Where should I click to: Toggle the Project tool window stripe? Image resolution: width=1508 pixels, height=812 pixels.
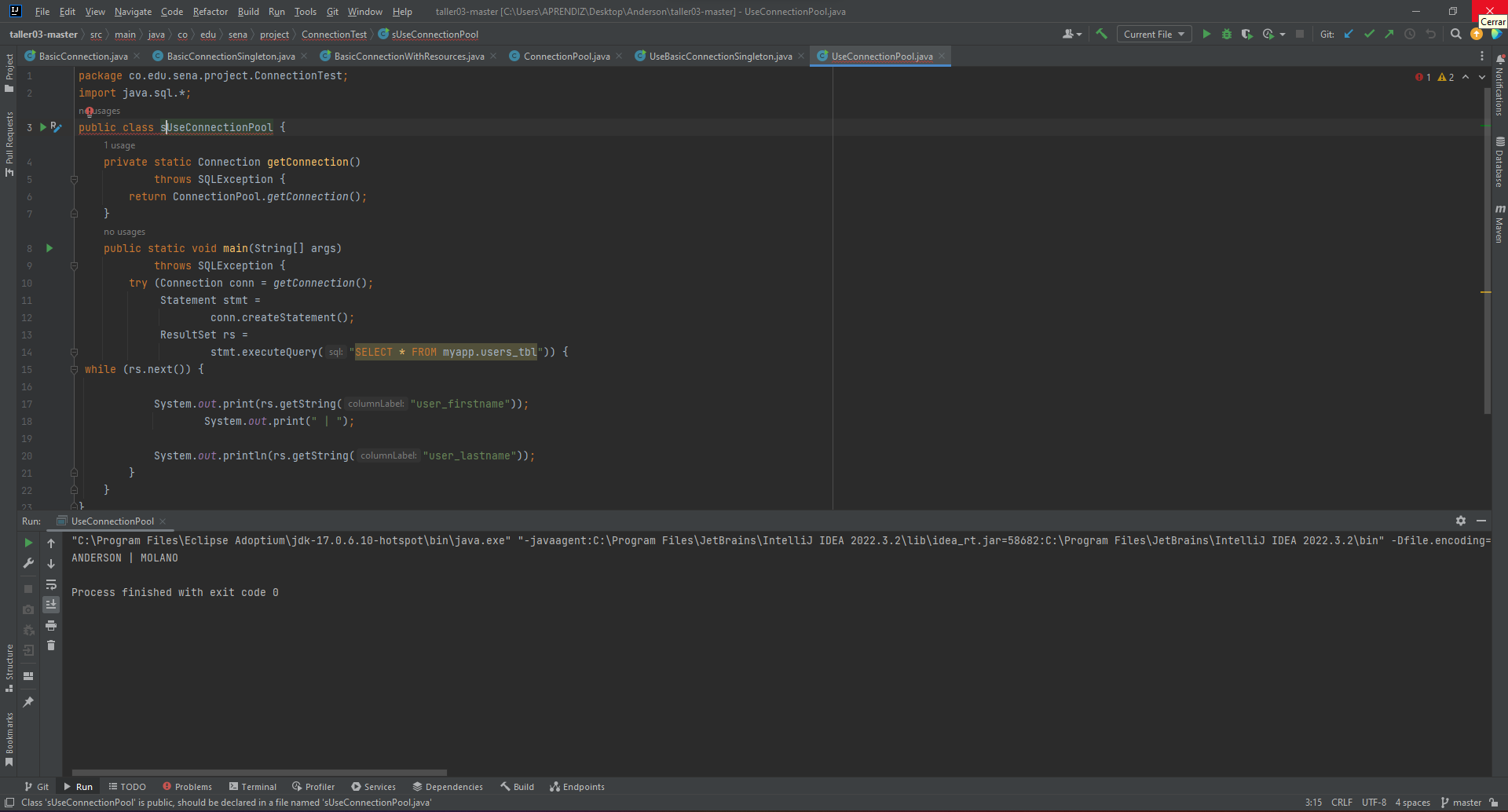[9, 73]
